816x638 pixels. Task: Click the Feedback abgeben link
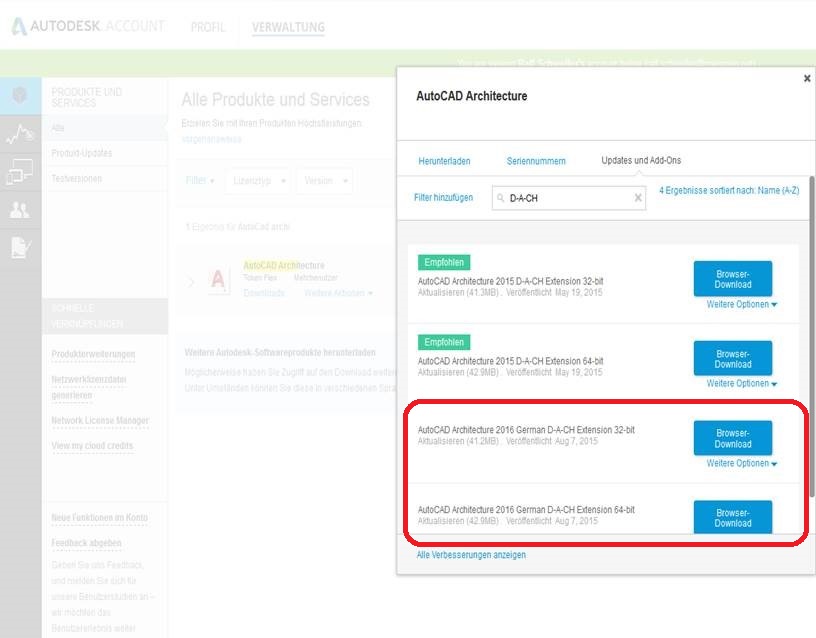tap(86, 543)
